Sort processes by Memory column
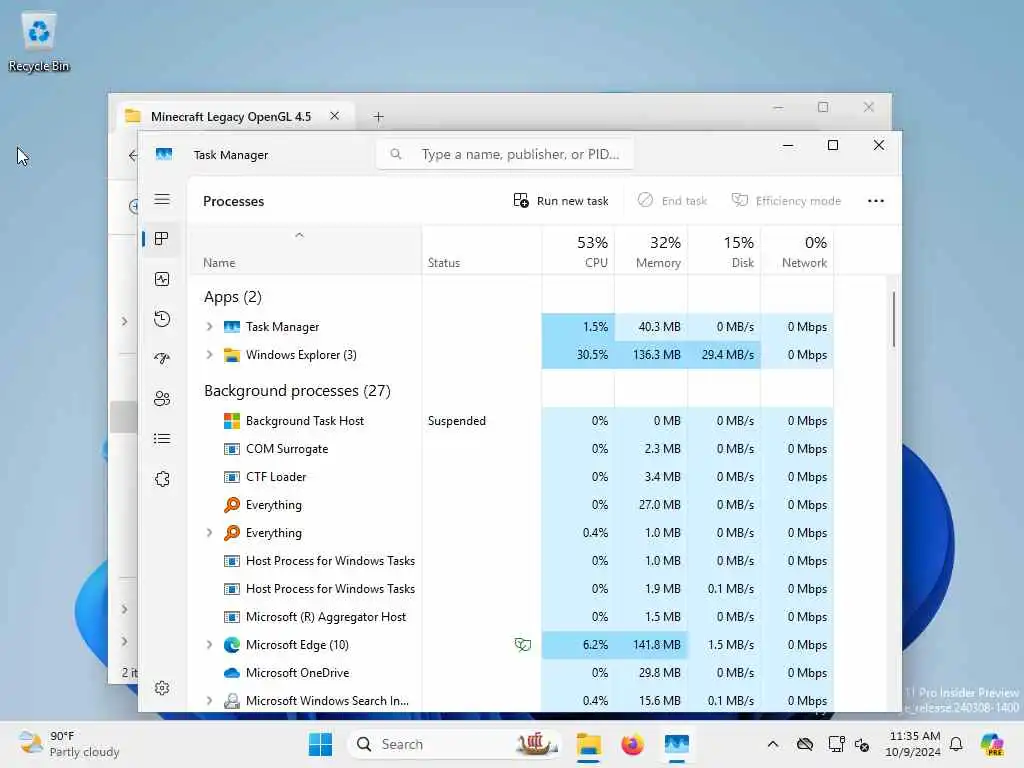The width and height of the screenshot is (1024, 768). point(651,251)
